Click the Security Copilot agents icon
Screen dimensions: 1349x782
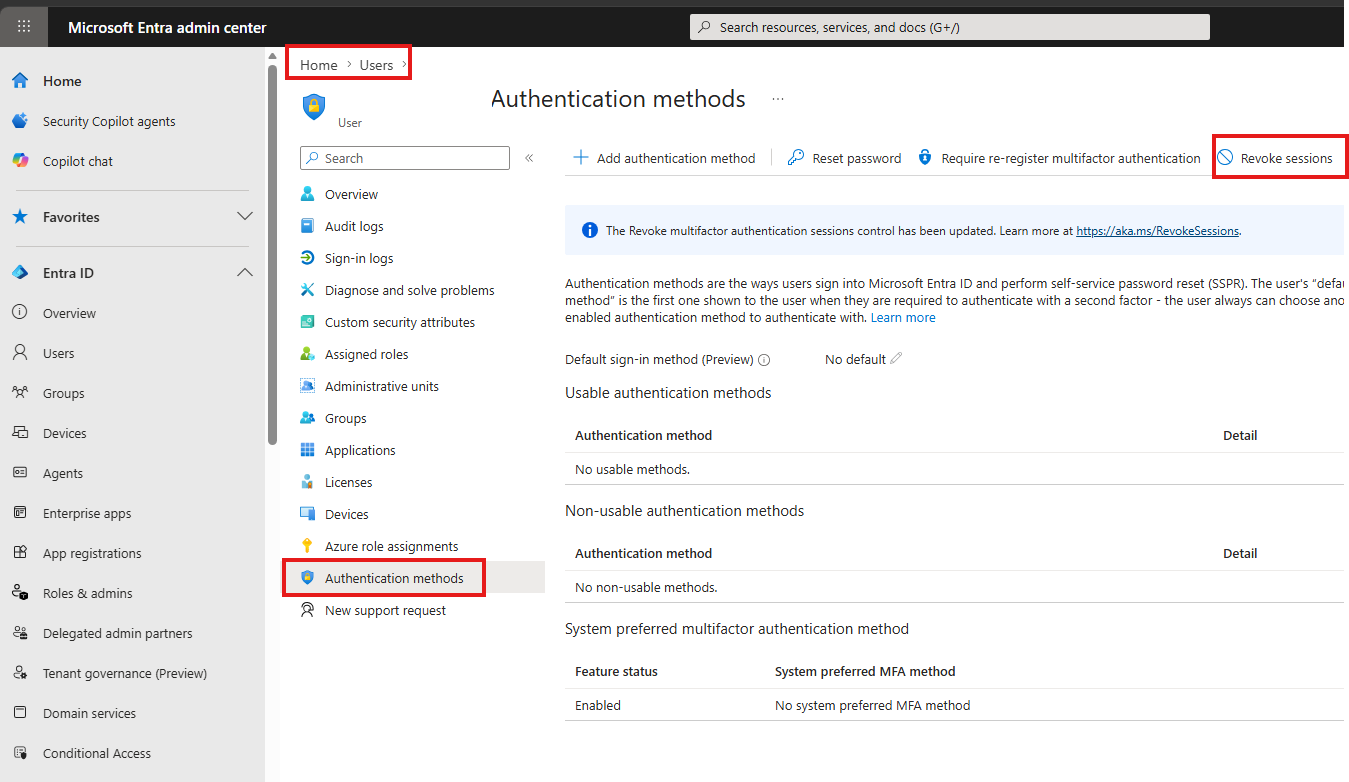click(20, 121)
